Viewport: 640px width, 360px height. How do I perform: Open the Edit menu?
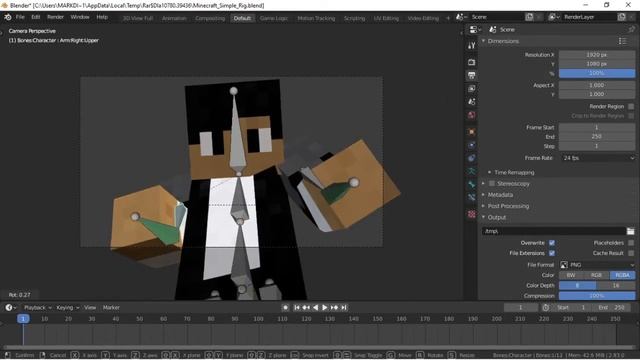(36, 17)
